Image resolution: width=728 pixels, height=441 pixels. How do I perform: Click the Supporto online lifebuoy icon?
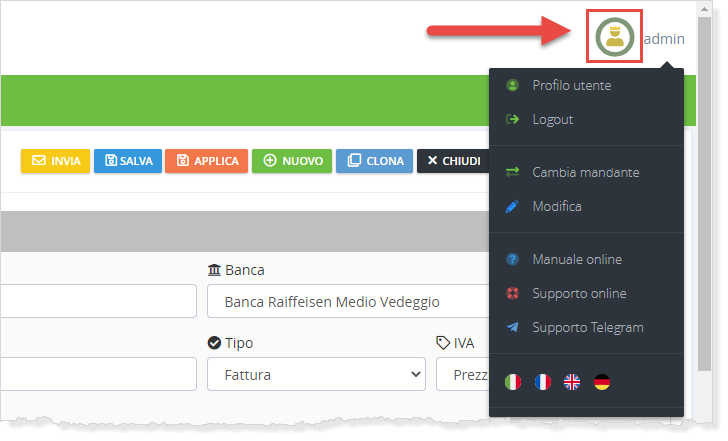(x=513, y=294)
